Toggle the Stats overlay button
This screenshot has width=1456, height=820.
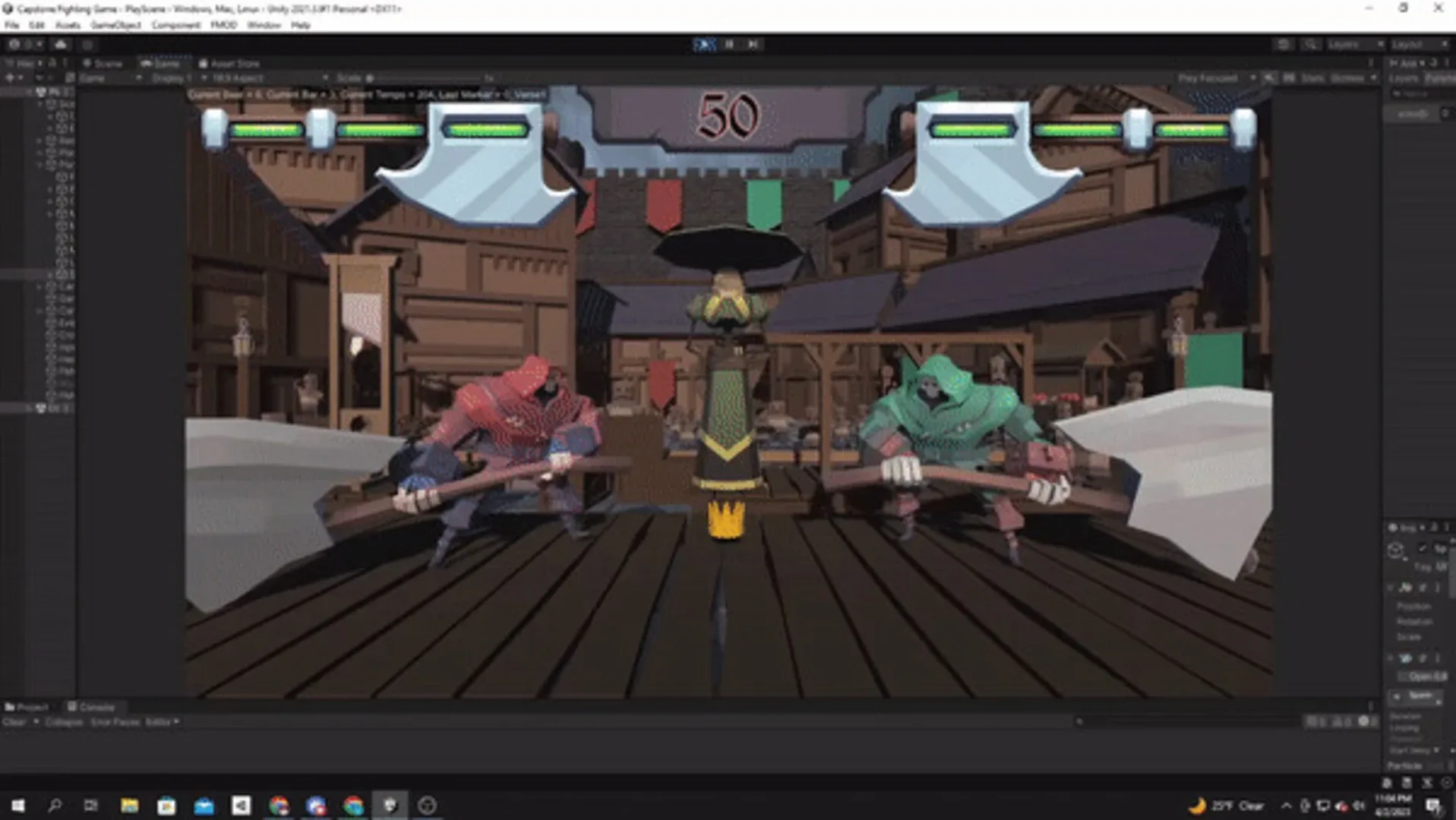pos(1311,78)
